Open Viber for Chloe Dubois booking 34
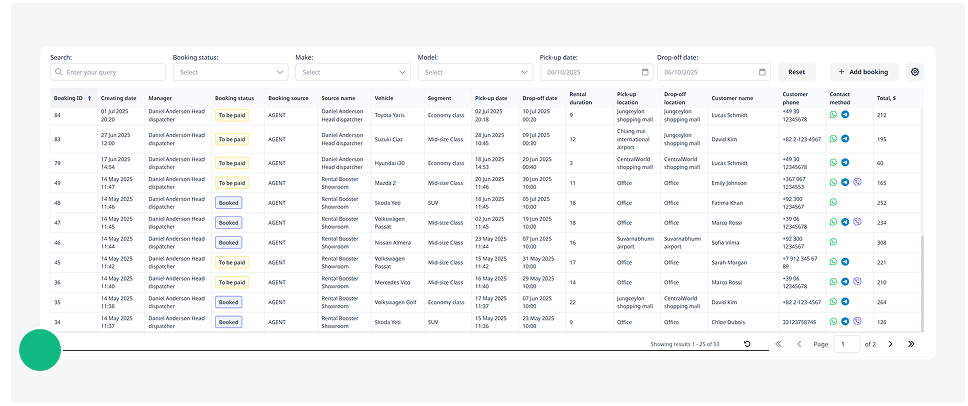 click(x=857, y=321)
